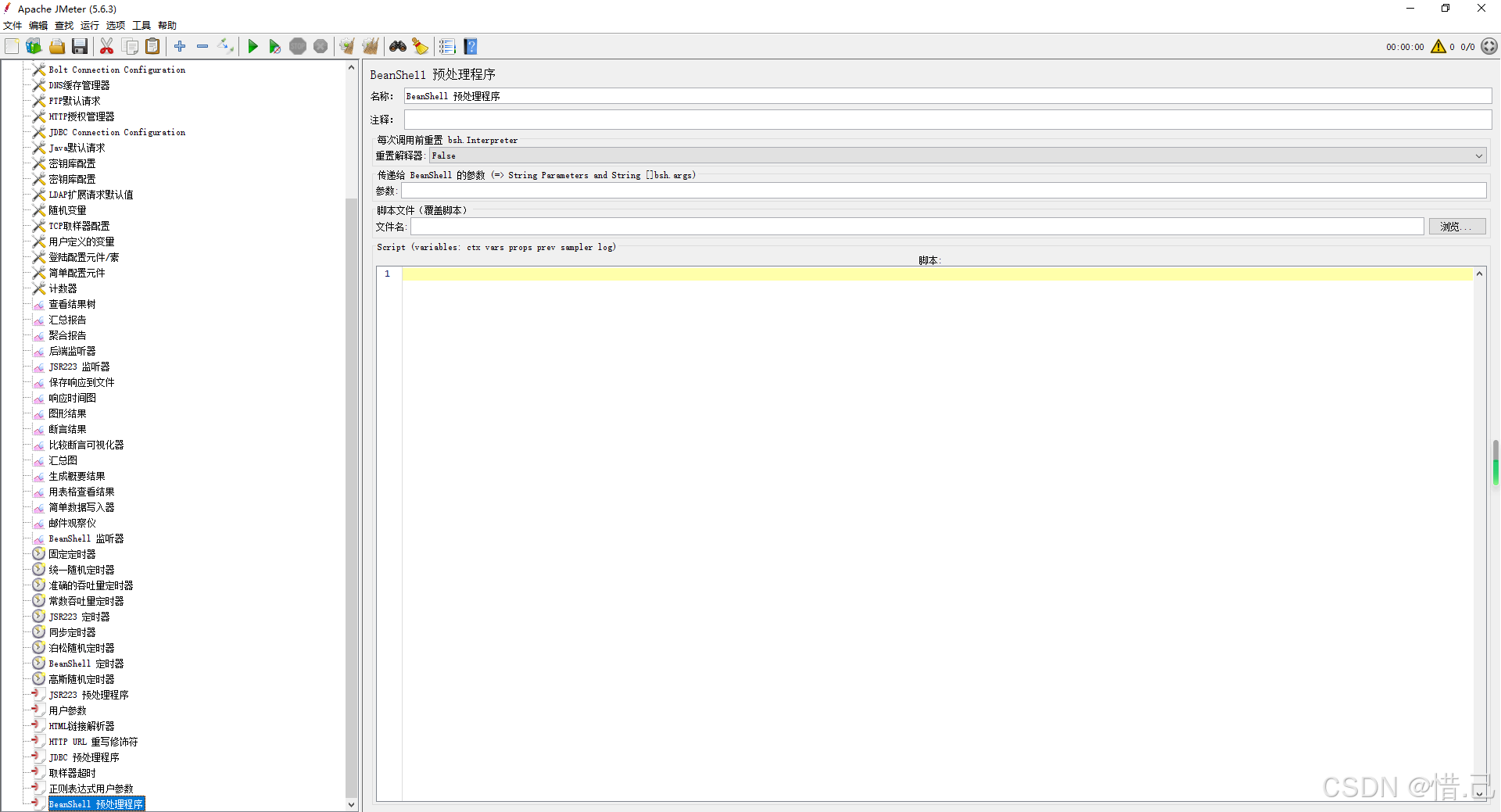The image size is (1501, 812).
Task: Open the 编辑 menu
Action: tap(38, 26)
